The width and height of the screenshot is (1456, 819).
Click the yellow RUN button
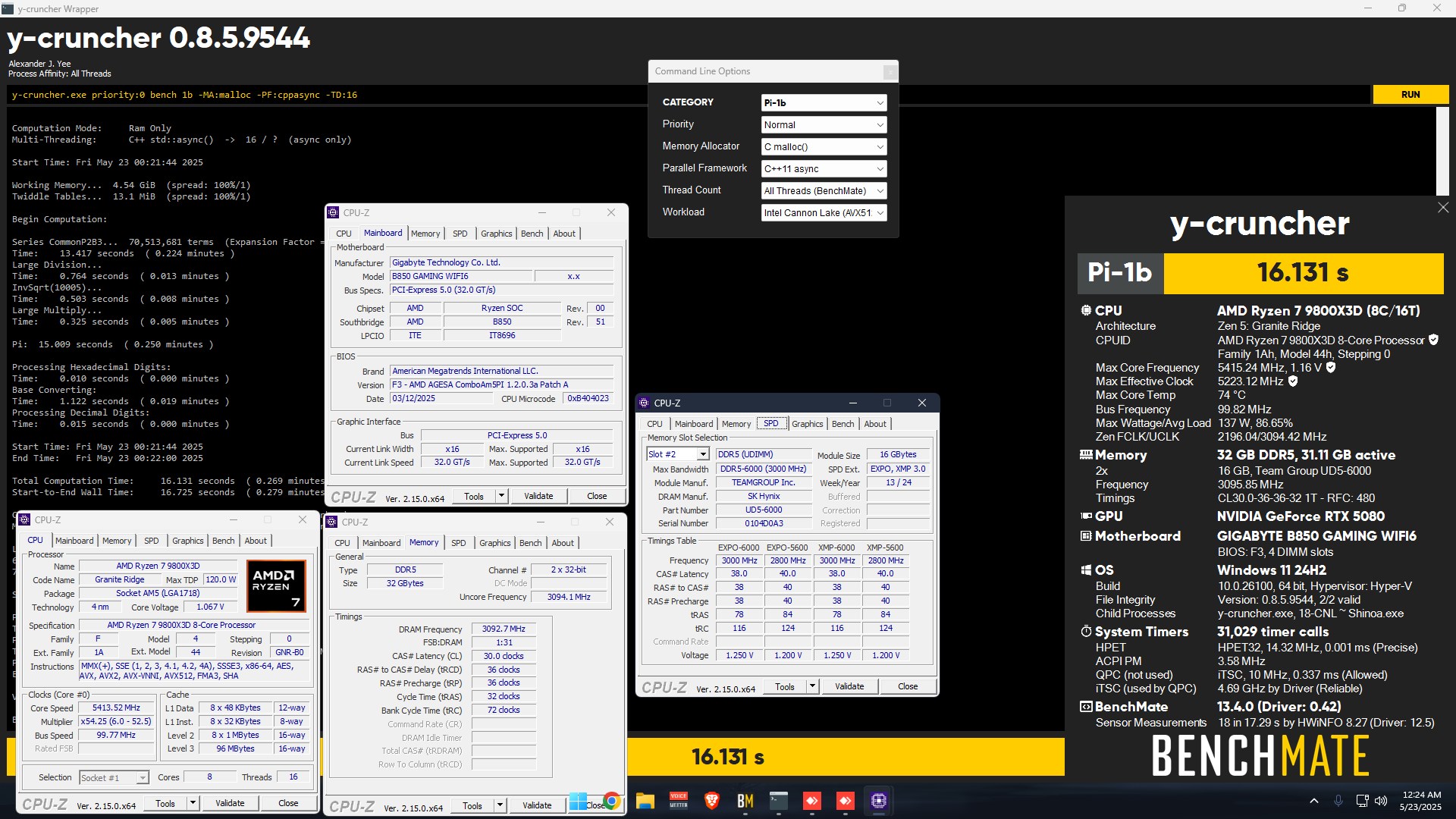[x=1410, y=95]
